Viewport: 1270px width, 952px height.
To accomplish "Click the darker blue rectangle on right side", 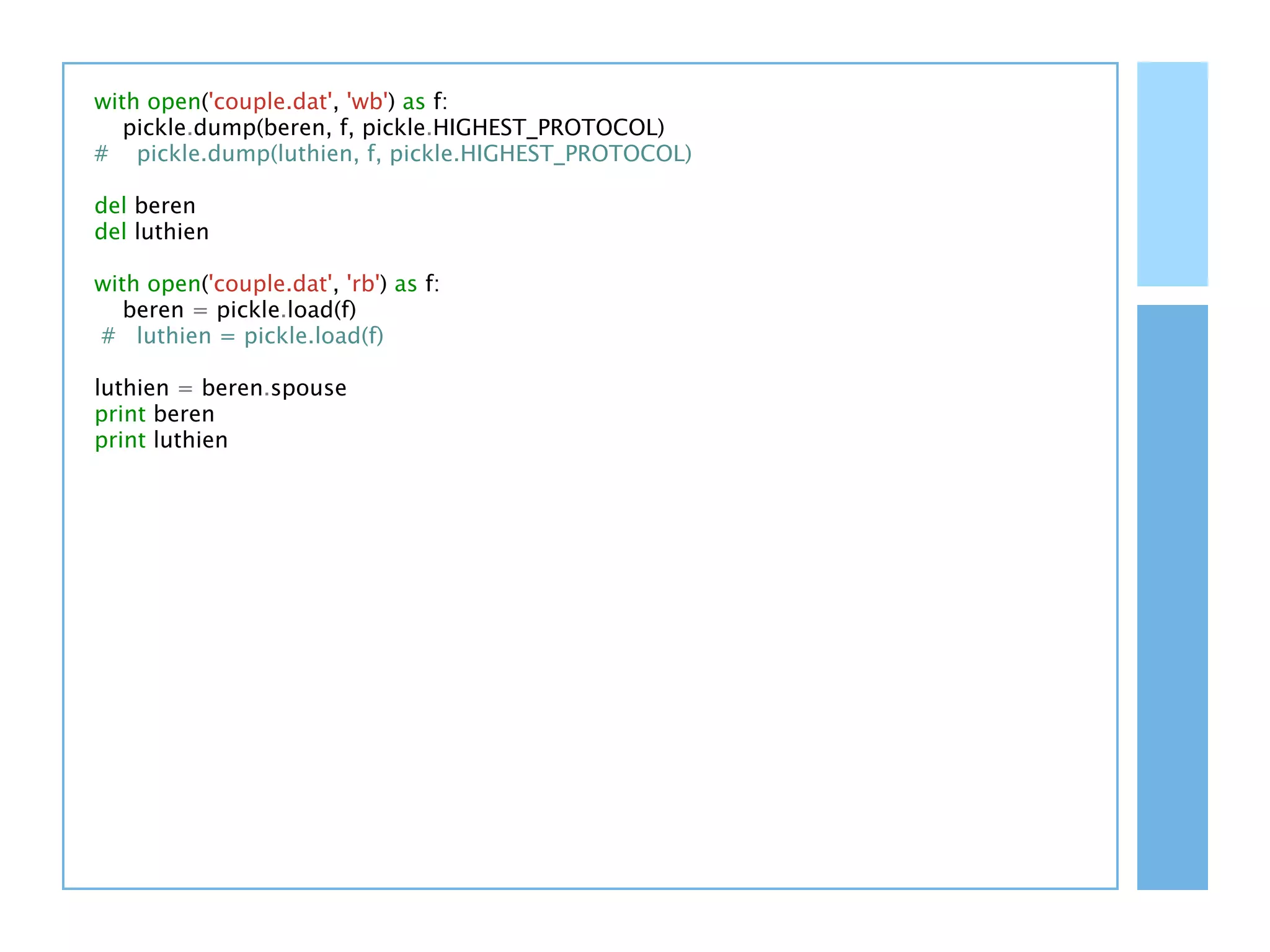I will pos(1172,596).
